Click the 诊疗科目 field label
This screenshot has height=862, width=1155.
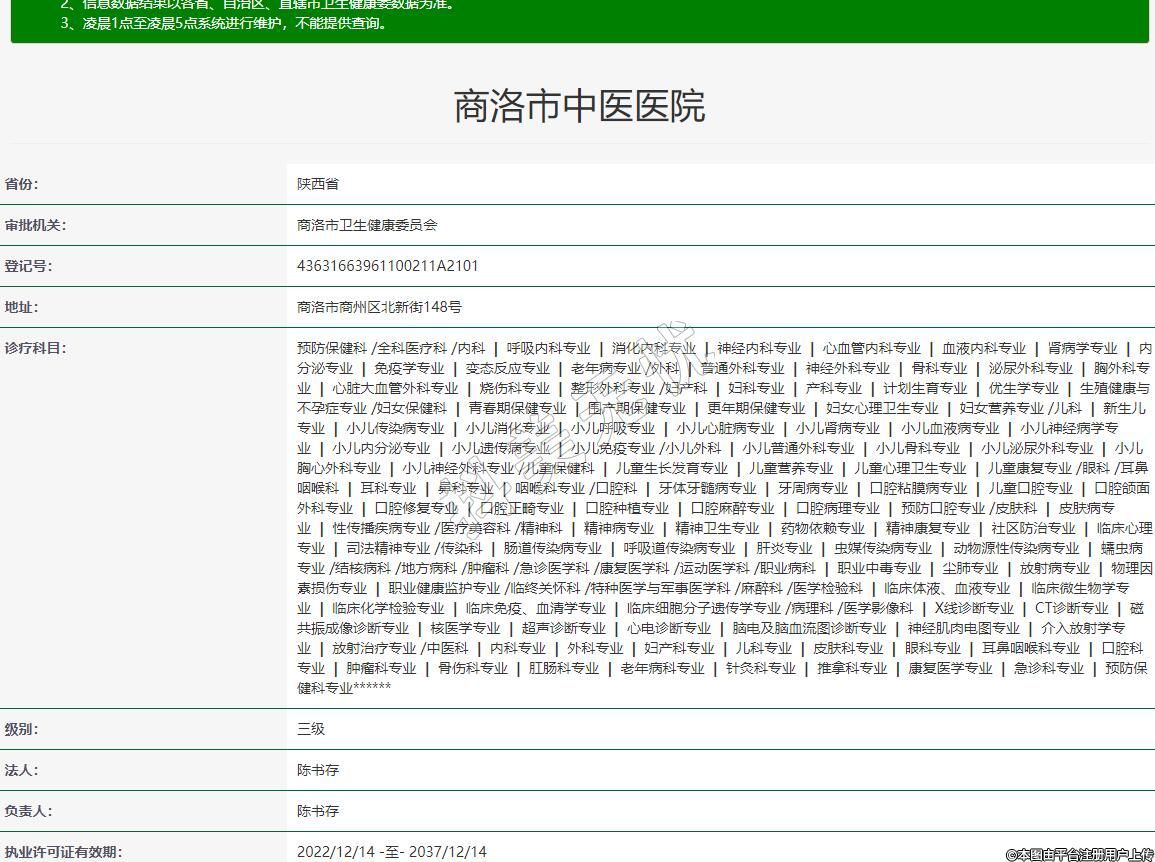point(35,348)
